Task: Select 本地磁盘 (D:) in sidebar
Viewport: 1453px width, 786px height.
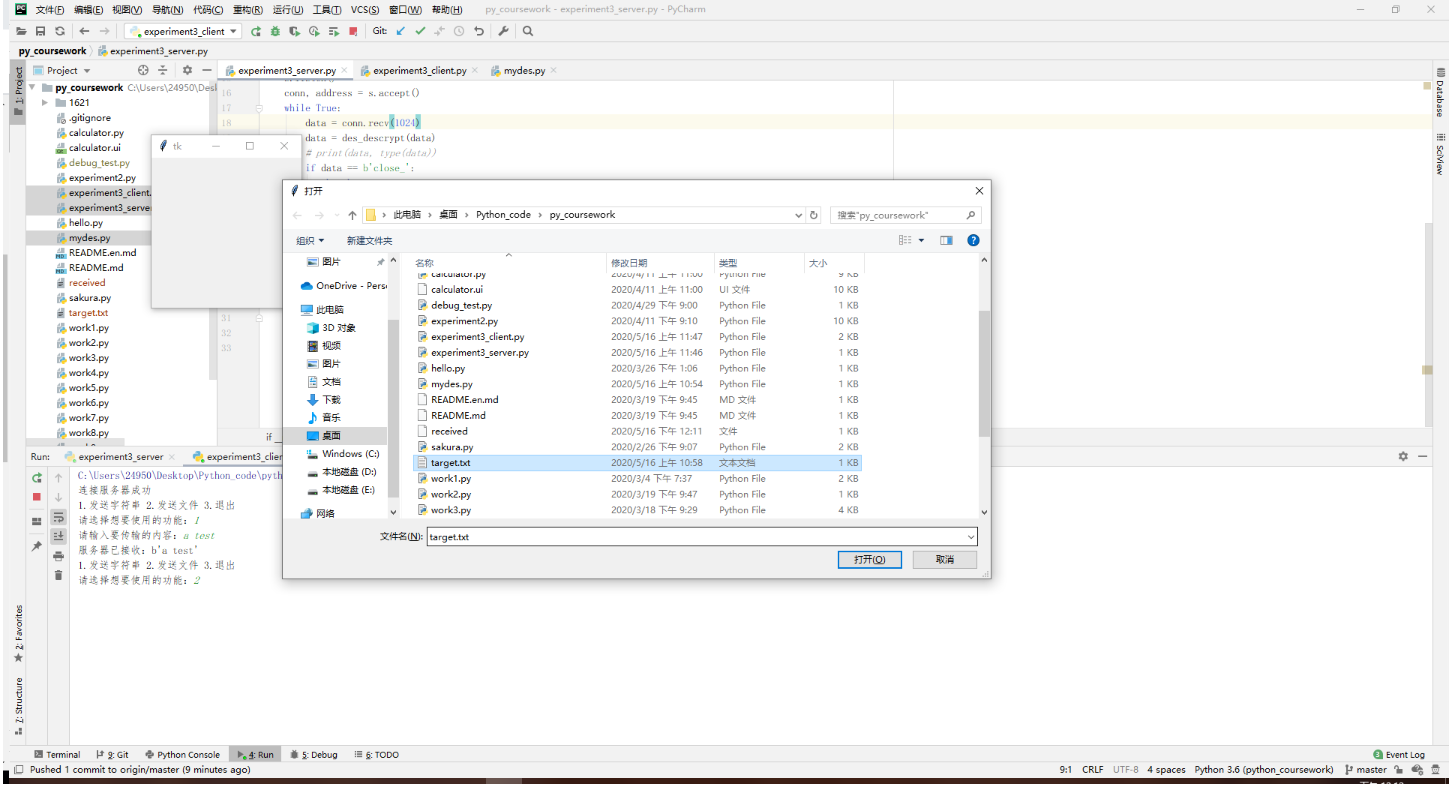Action: [341, 471]
